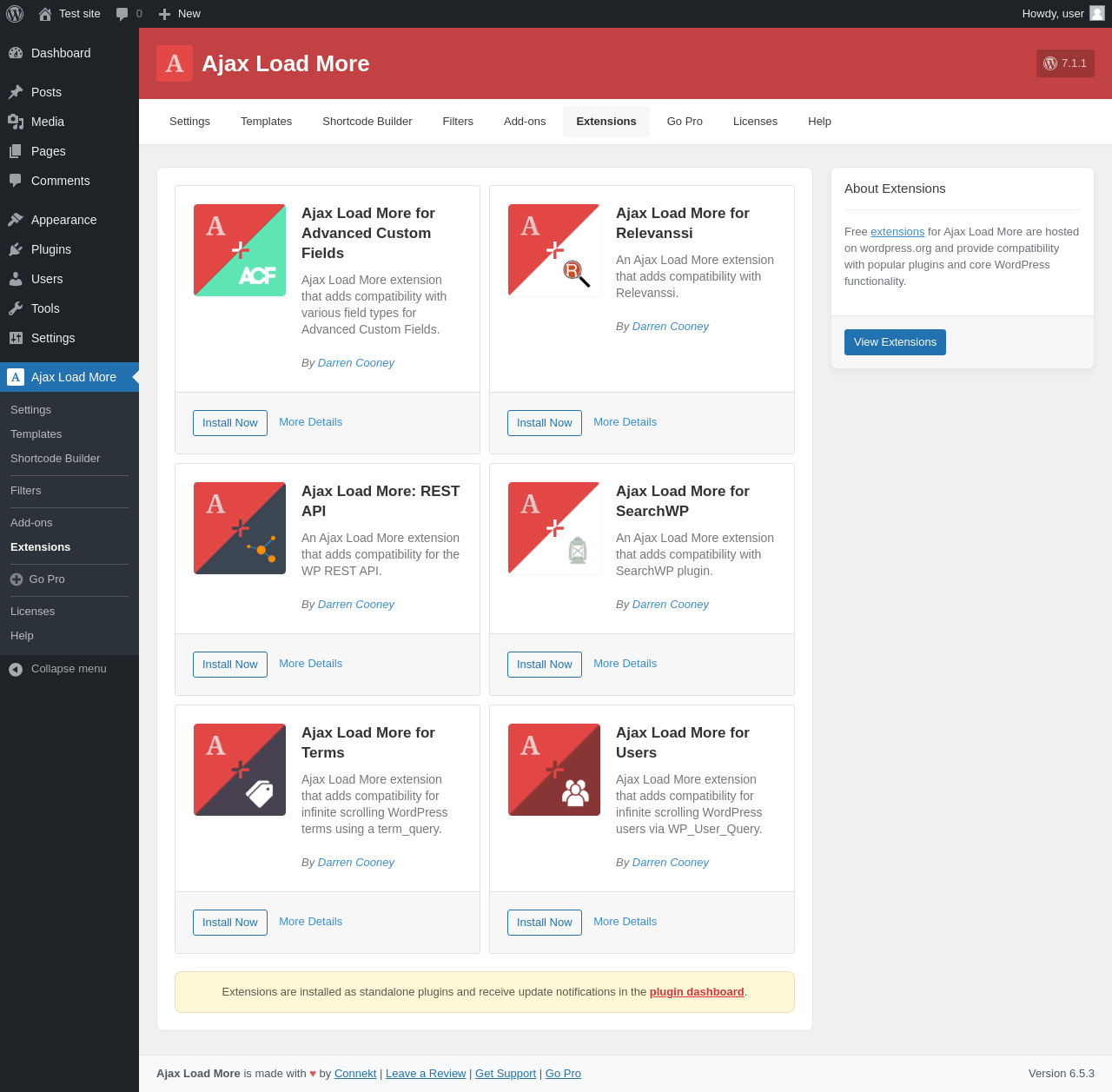Click the Advanced Custom Fields extension thumbnail
1112x1092 pixels.
click(240, 250)
